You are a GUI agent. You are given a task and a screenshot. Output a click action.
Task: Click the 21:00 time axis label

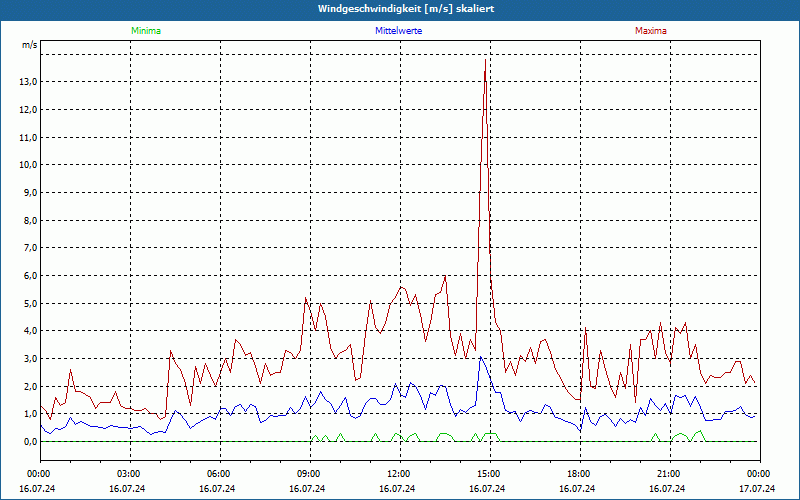tap(670, 474)
